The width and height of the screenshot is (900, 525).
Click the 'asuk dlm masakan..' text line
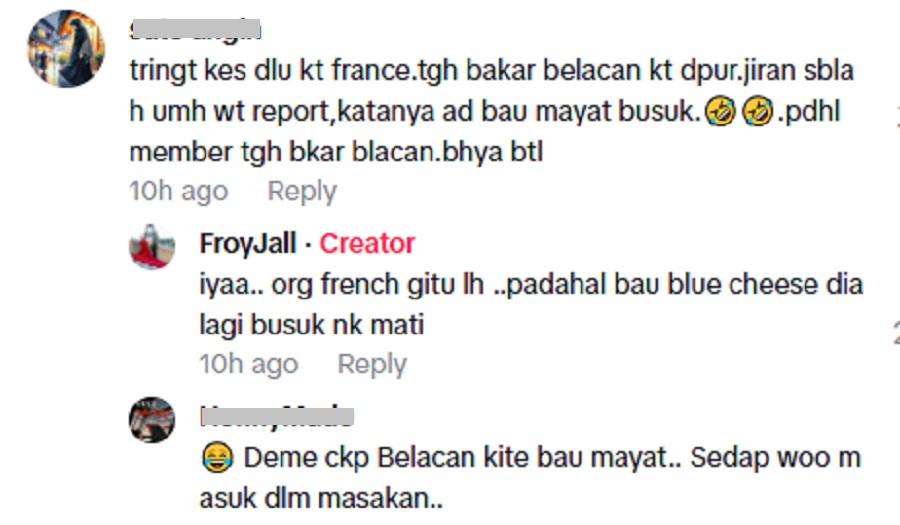pos(321,499)
